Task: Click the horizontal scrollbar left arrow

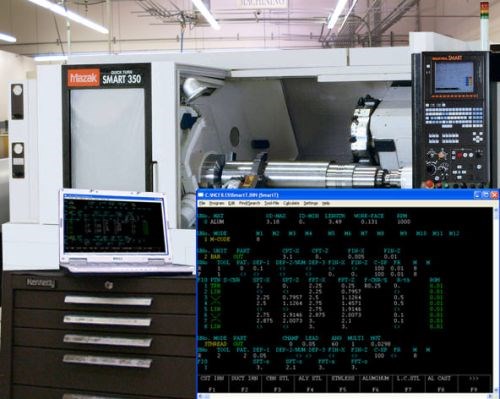Action: click(200, 396)
